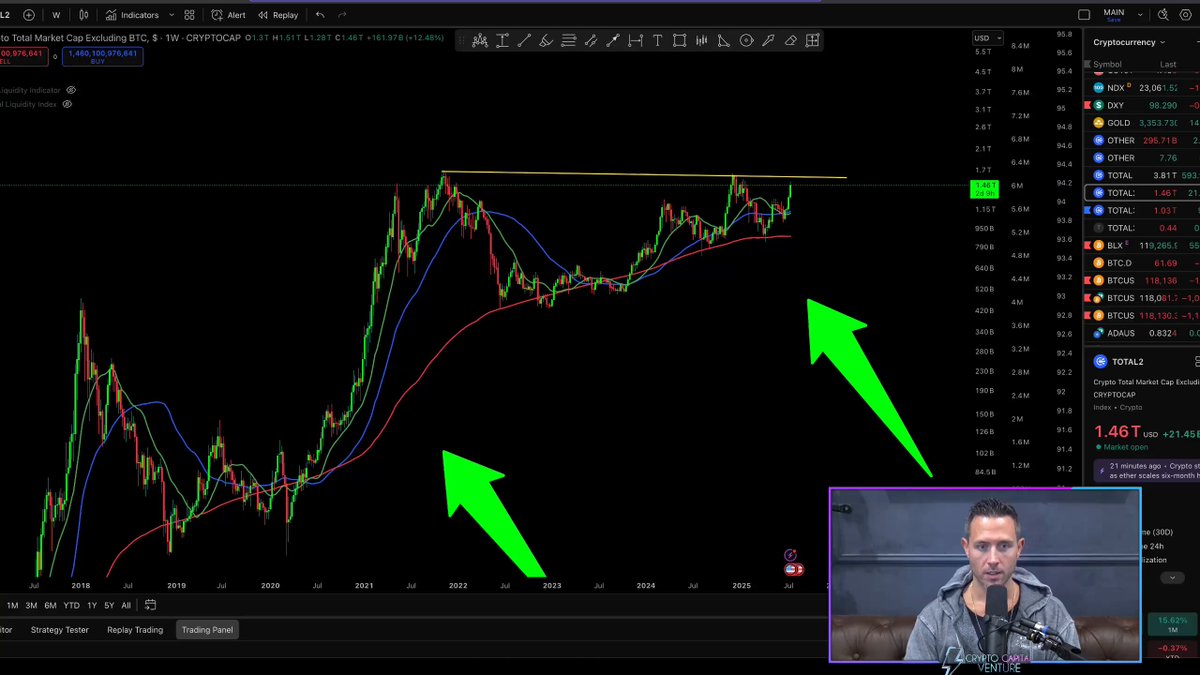Select TOTAL row showing 0.44
The image size is (1200, 675).
(x=1142, y=228)
